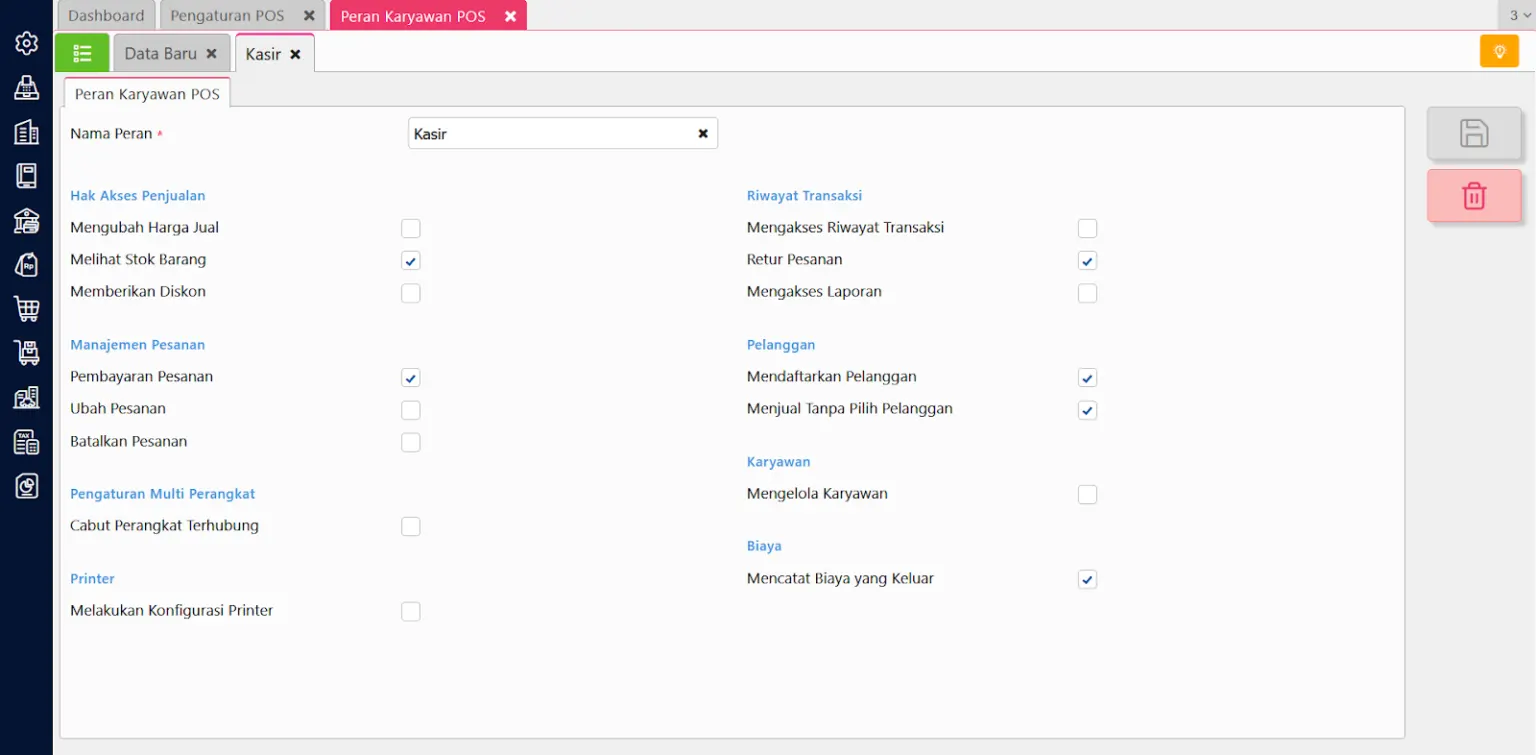Click the TAX calculator sidebar icon
1536x755 pixels.
pyautogui.click(x=27, y=442)
